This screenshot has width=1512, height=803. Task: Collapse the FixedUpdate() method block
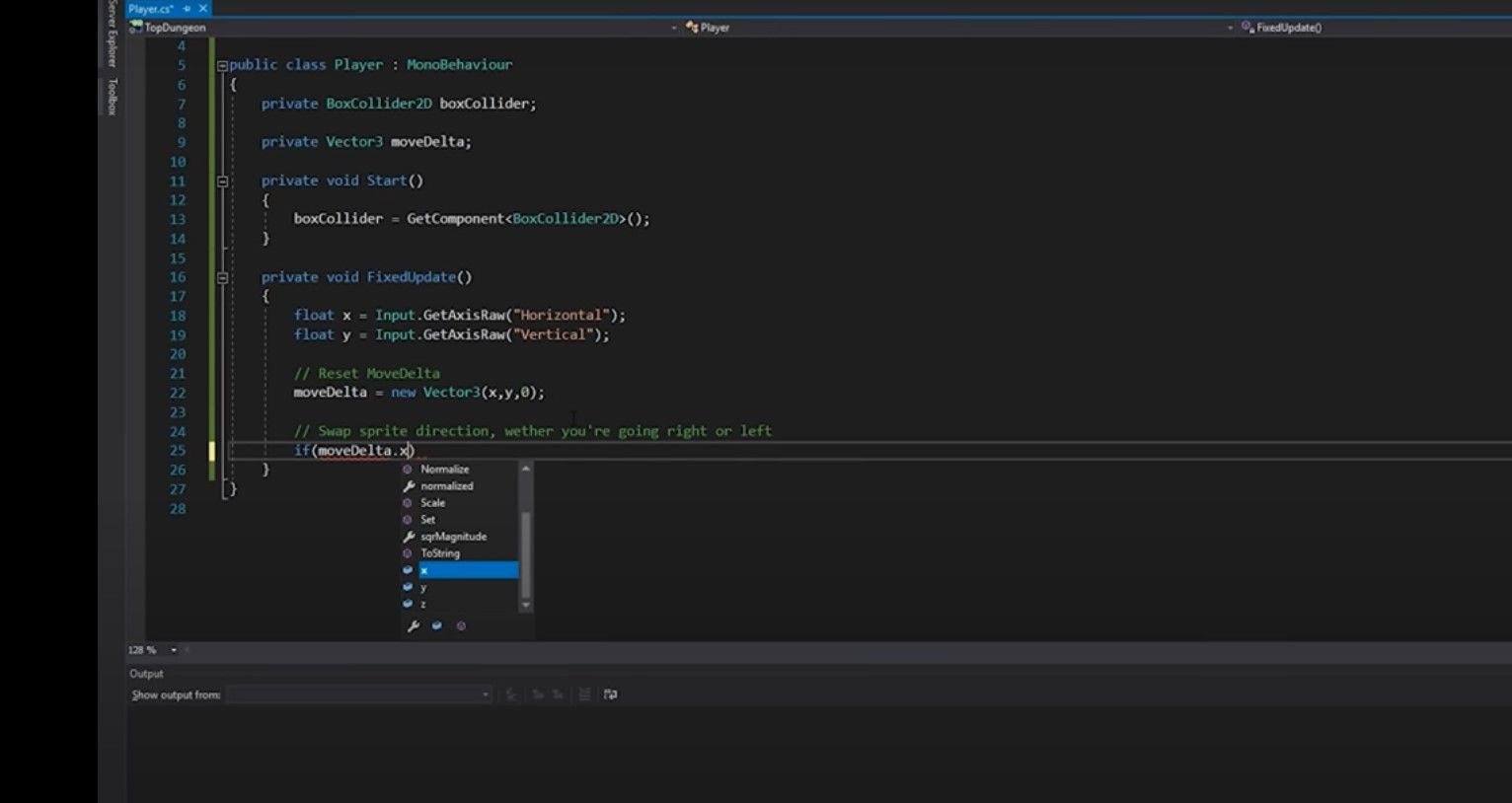(222, 278)
